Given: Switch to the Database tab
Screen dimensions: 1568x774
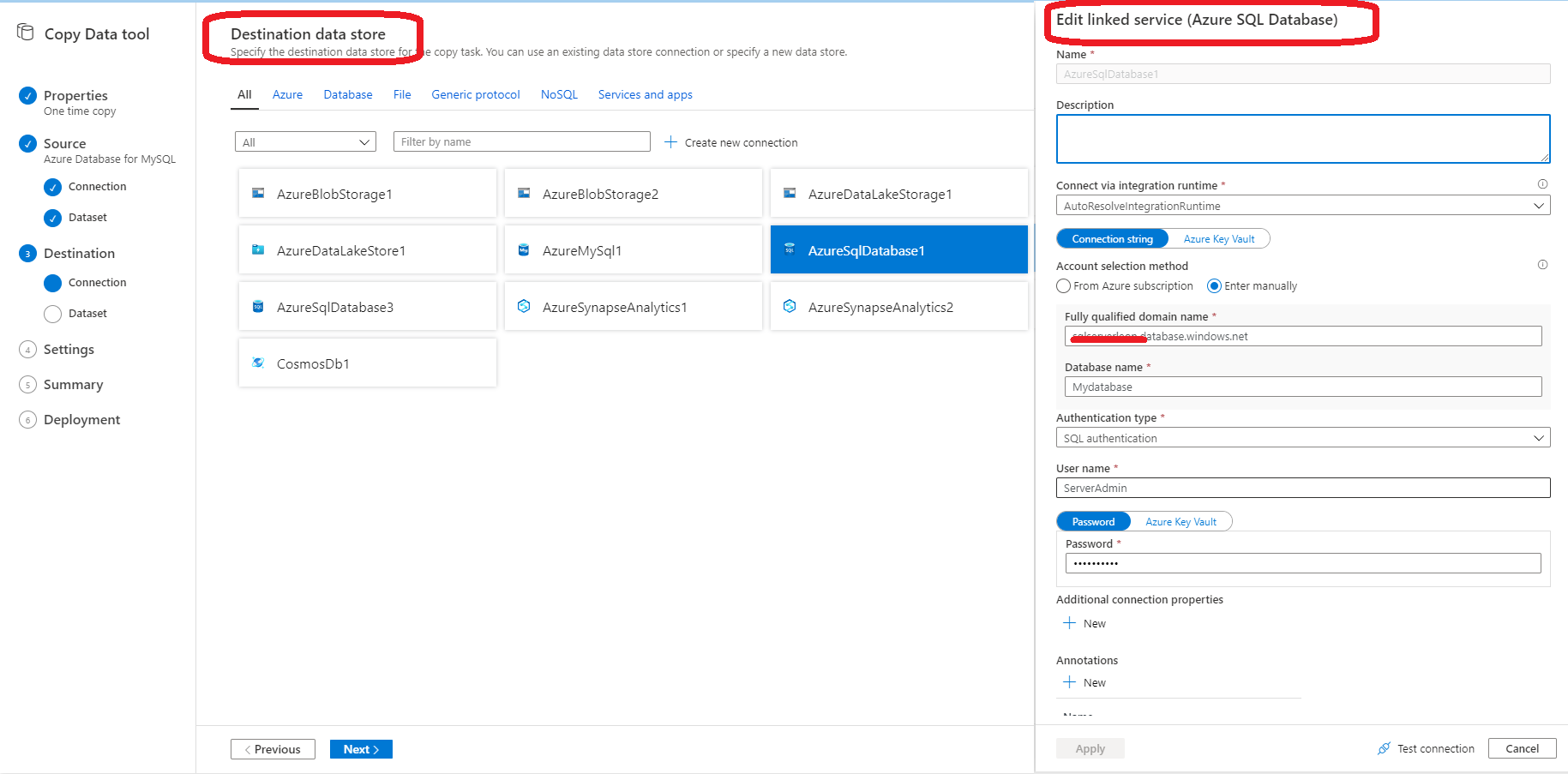Looking at the screenshot, I should [x=348, y=95].
